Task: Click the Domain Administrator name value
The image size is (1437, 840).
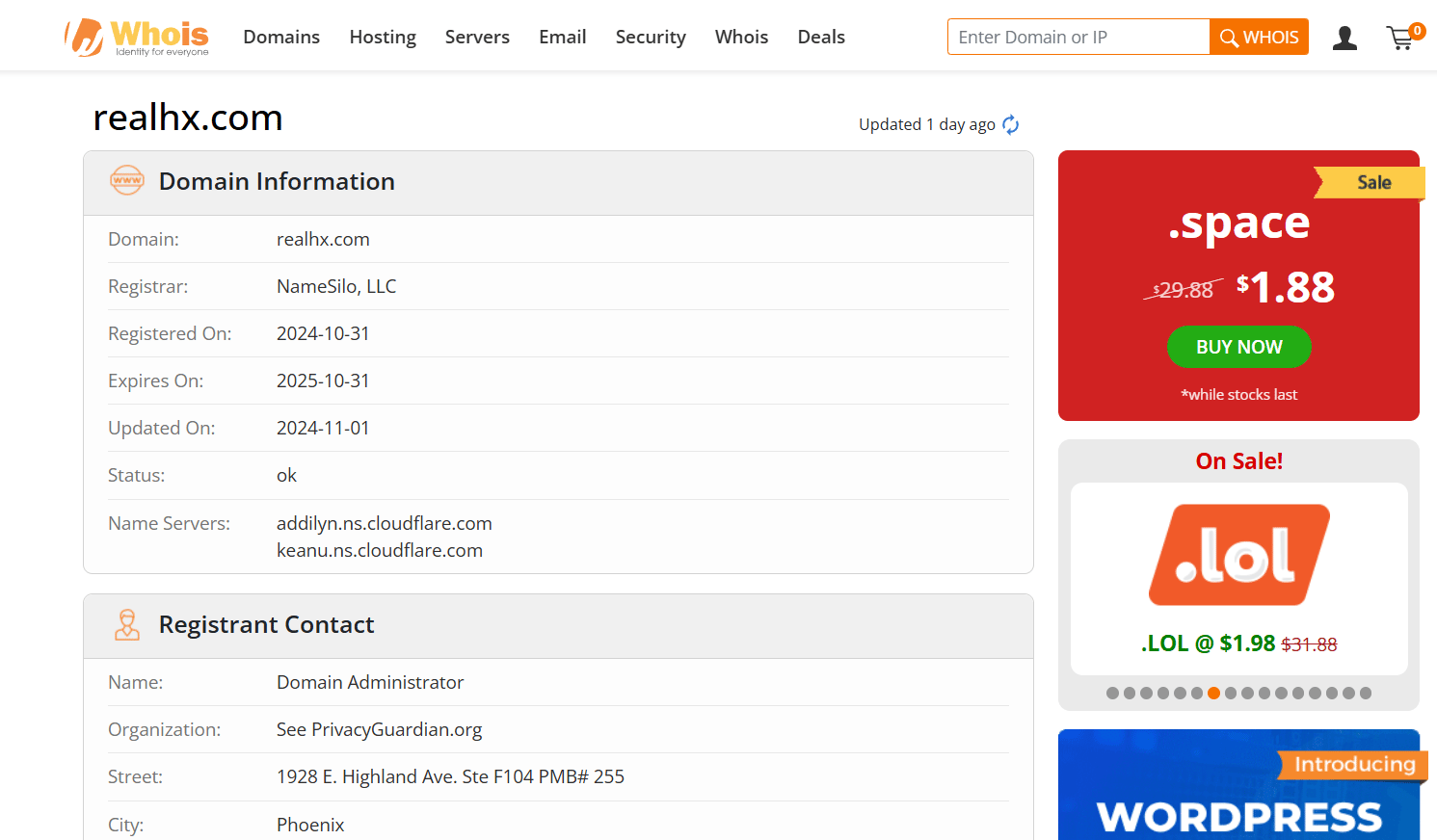Action: click(x=370, y=682)
